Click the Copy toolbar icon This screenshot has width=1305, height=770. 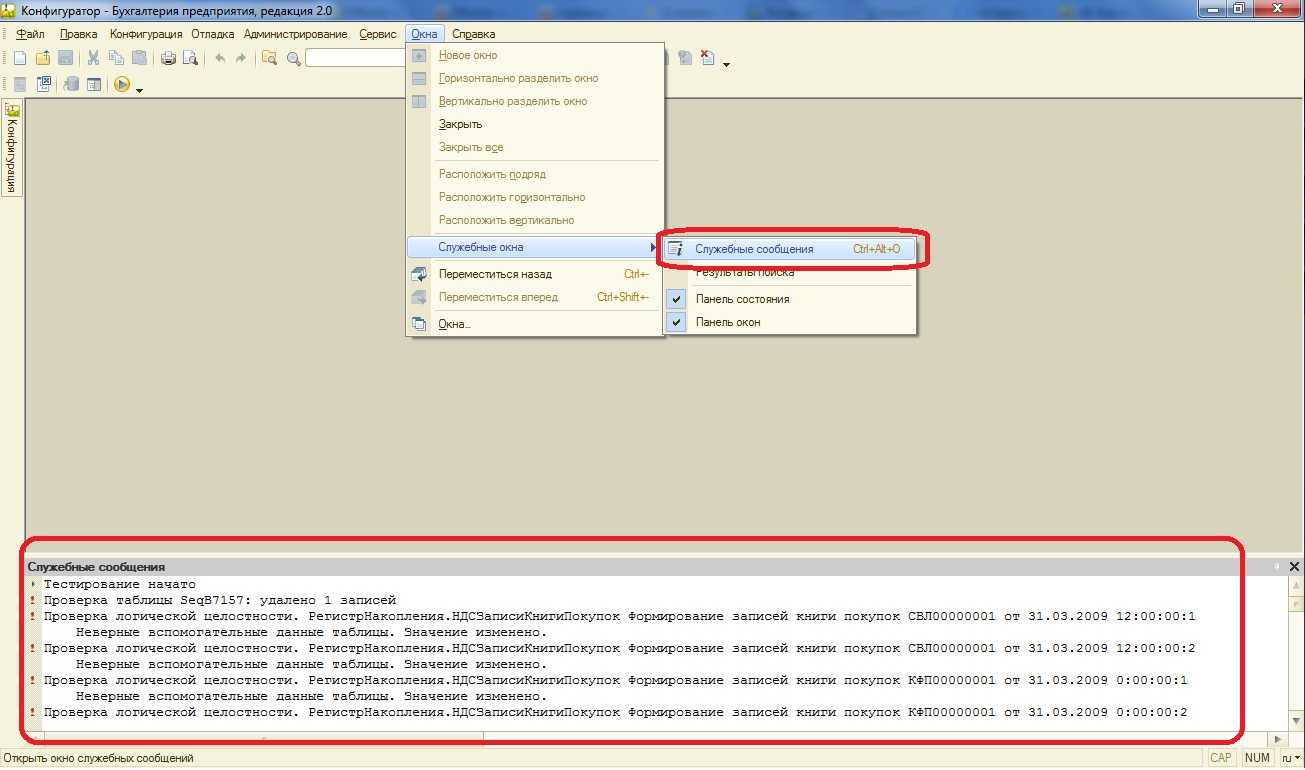coord(116,58)
